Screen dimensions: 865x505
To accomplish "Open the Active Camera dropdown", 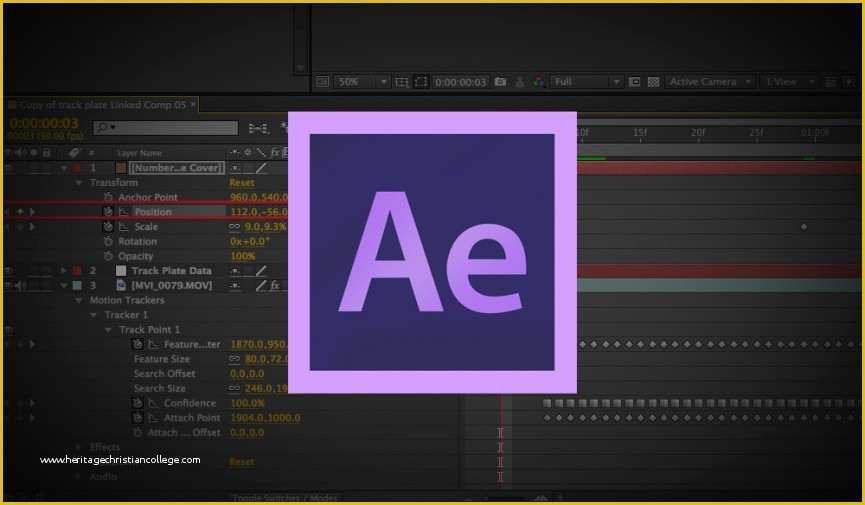I will coord(709,82).
